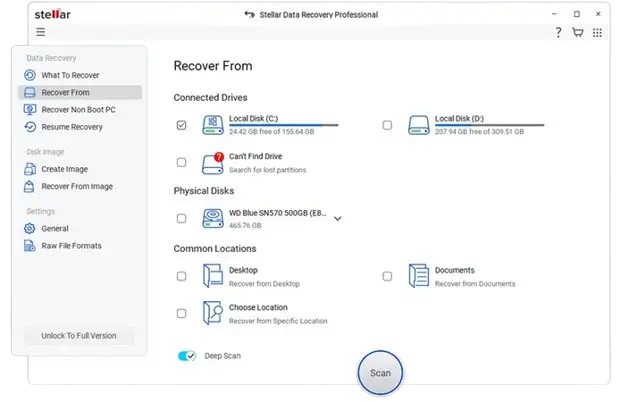Click 'Search for lost partitions' text
621x402 pixels.
tap(267, 170)
